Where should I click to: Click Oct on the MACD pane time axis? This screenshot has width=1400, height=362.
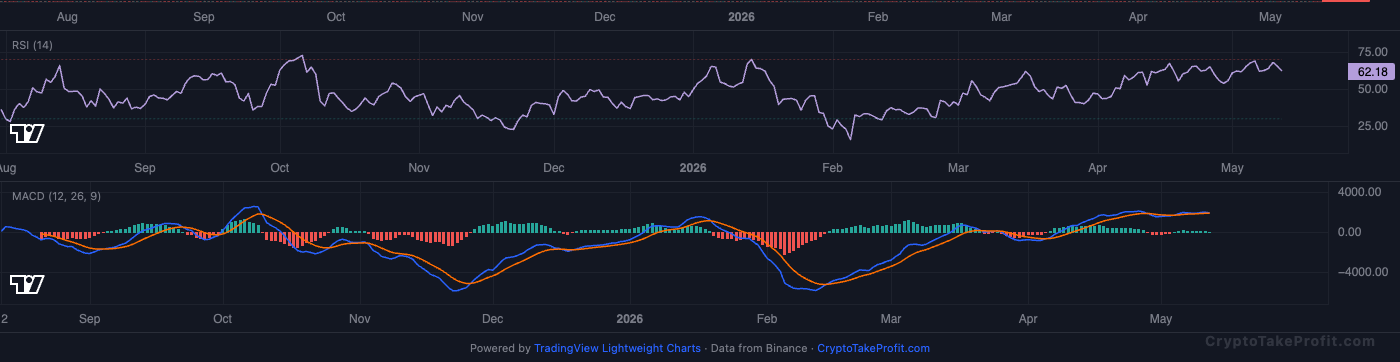click(x=222, y=319)
